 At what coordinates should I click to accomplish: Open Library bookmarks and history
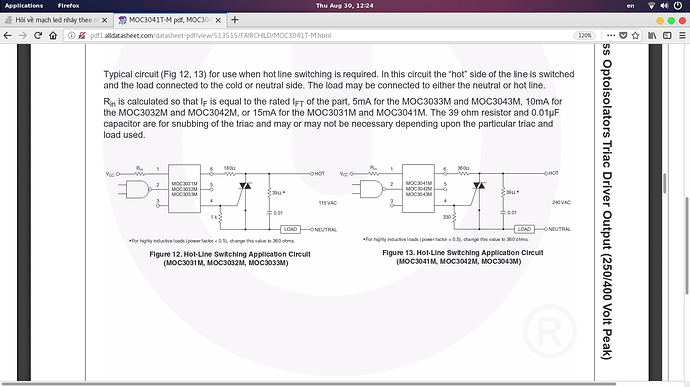click(652, 36)
